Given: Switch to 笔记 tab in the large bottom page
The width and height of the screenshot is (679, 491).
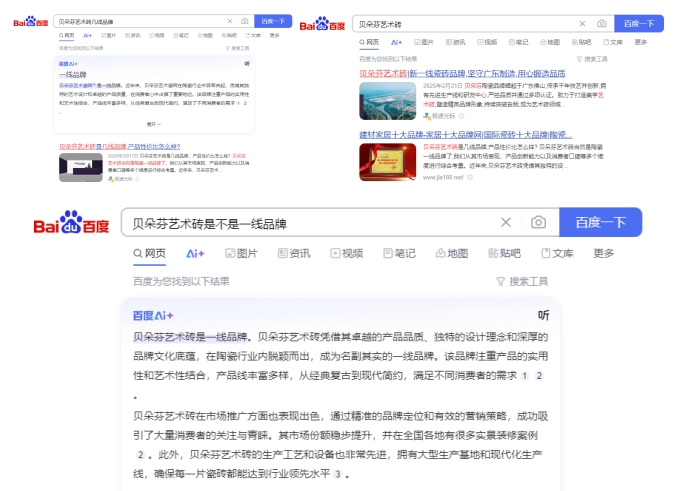Looking at the screenshot, I should pos(399,253).
